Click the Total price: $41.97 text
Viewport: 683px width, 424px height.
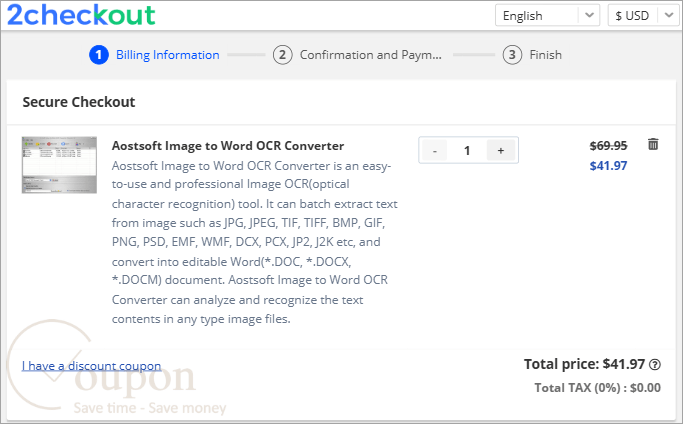(584, 364)
